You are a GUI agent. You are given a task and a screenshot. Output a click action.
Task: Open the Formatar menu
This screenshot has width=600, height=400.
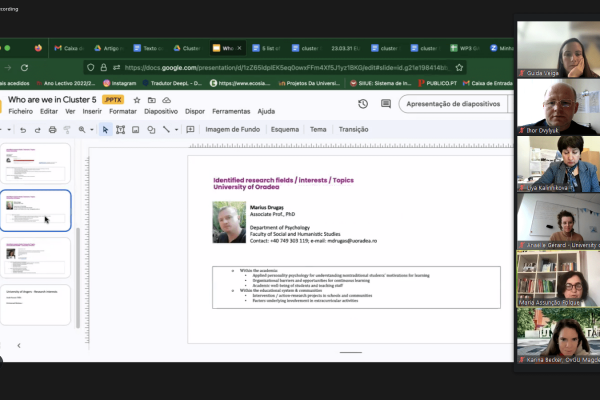[123, 111]
